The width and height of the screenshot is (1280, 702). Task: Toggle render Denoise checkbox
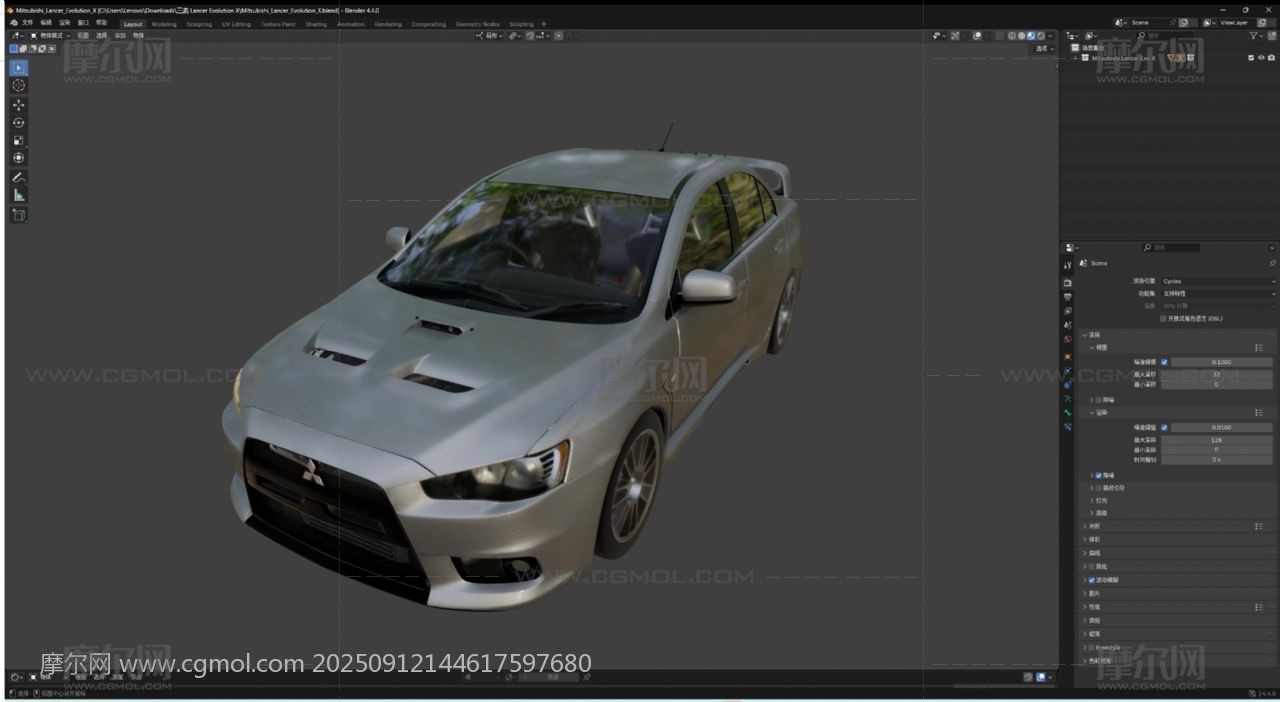pyautogui.click(x=1099, y=475)
